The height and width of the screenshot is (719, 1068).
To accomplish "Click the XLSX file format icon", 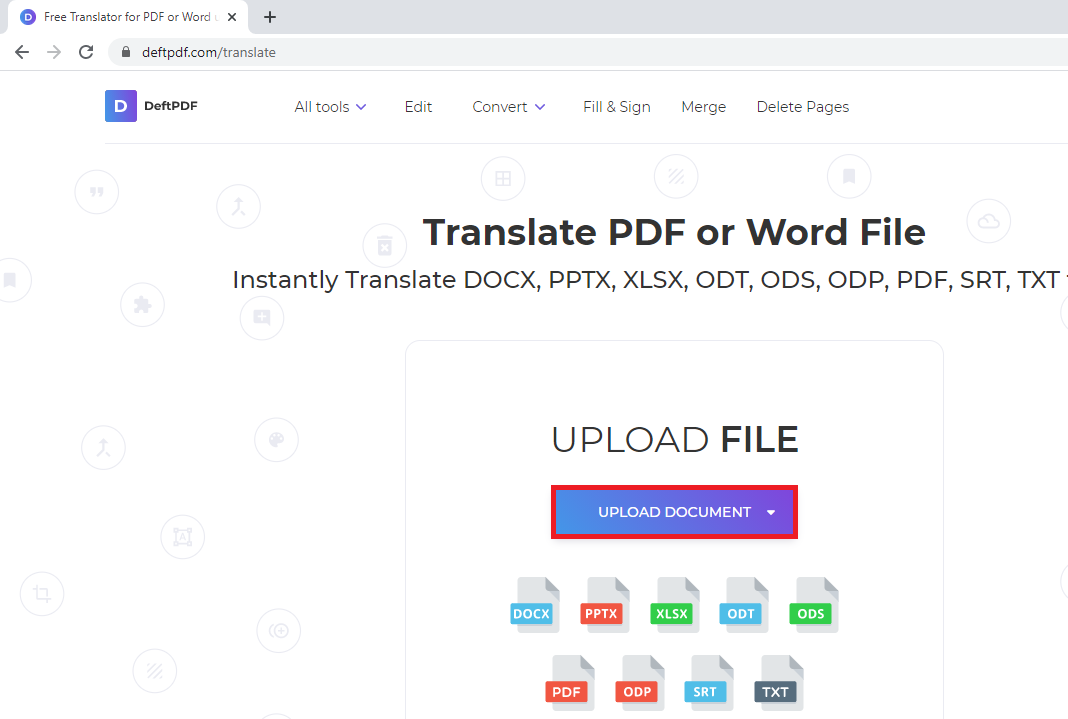I will pos(673,605).
